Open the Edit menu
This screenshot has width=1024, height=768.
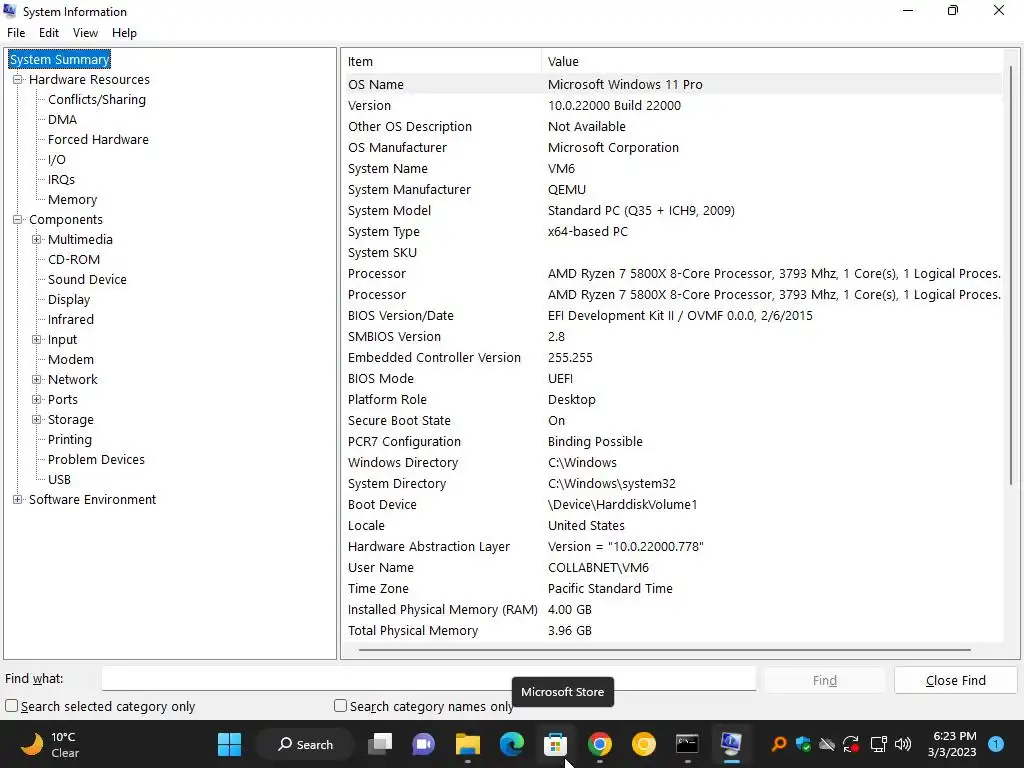point(49,33)
